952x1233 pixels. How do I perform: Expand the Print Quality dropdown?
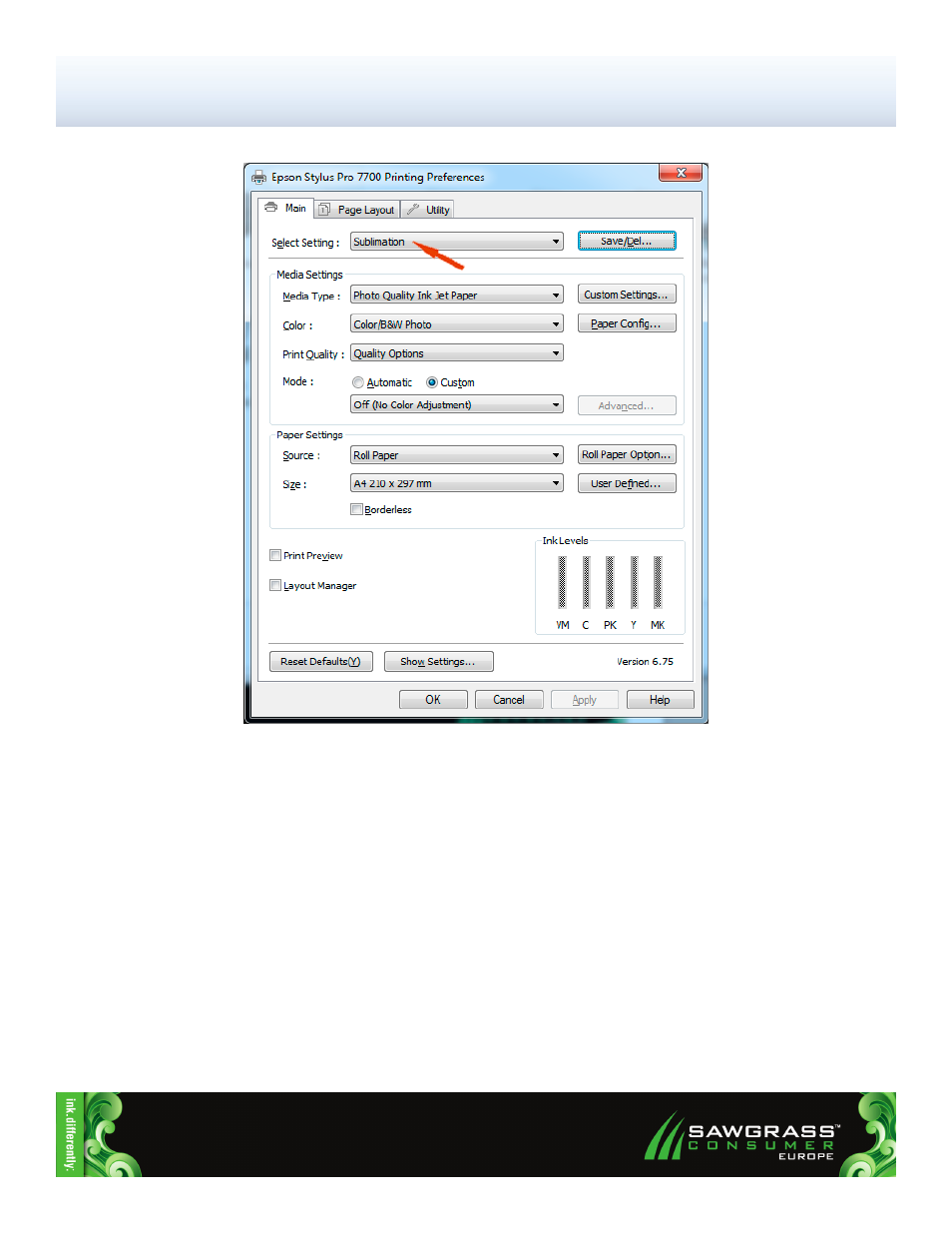point(457,353)
